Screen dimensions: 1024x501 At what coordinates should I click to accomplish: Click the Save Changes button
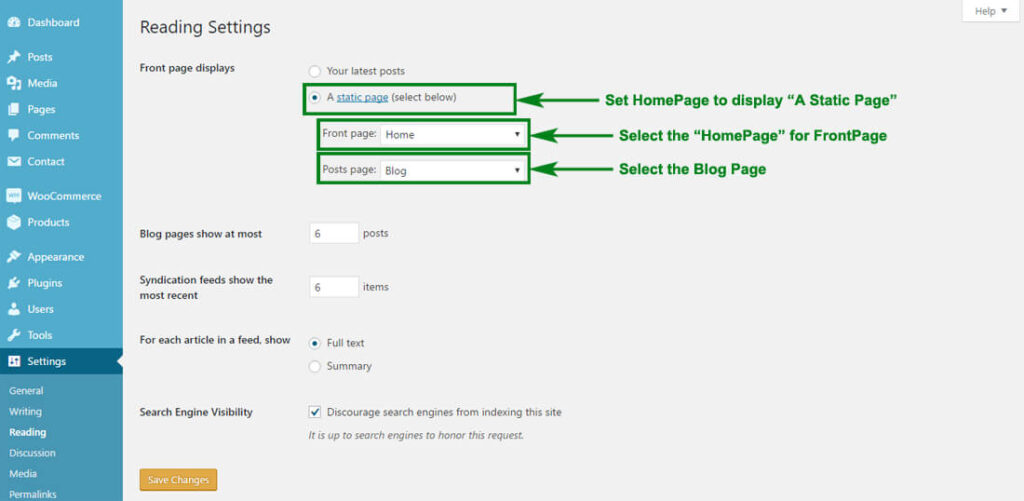178,480
